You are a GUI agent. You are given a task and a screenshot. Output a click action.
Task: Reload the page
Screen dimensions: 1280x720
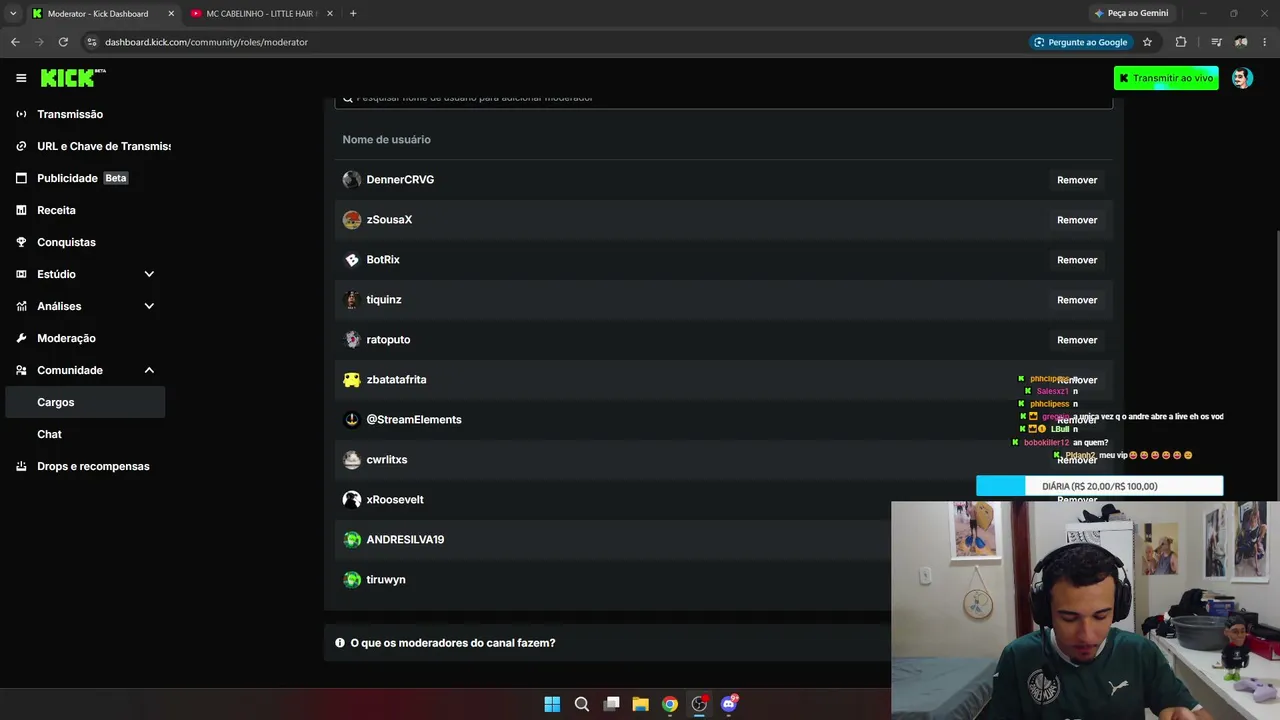coord(63,42)
